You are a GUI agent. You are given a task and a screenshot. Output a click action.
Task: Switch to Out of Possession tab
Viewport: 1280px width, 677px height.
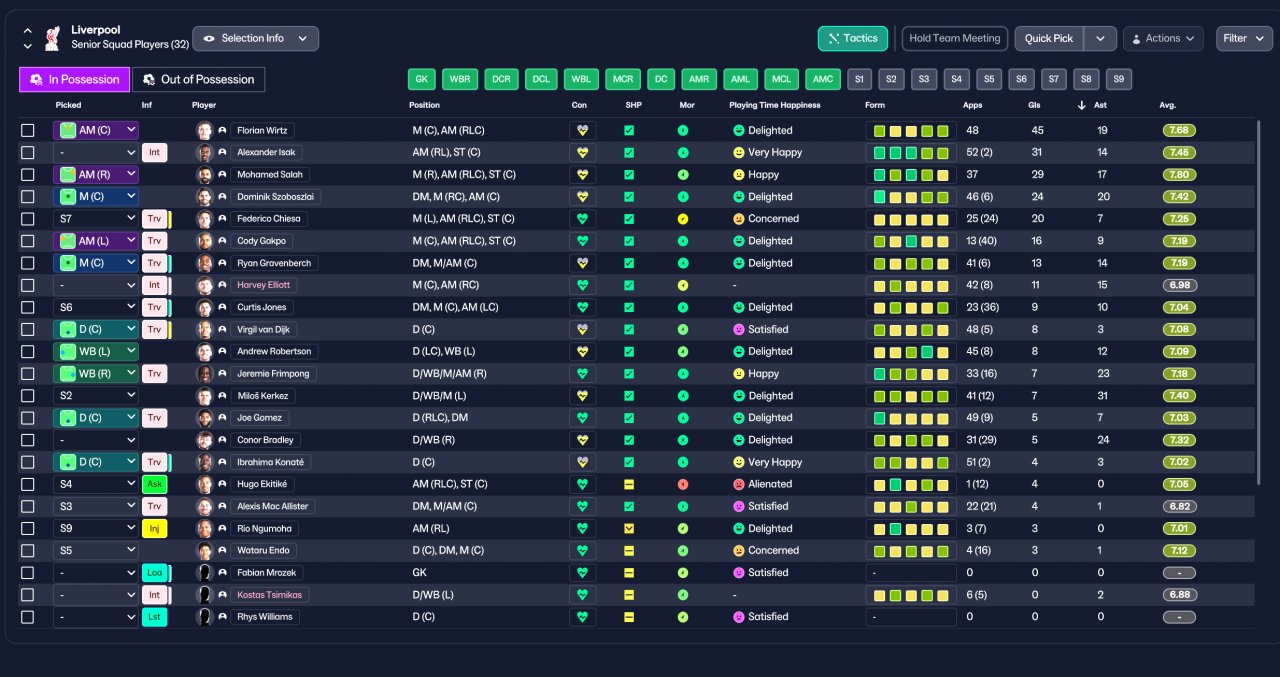(199, 79)
